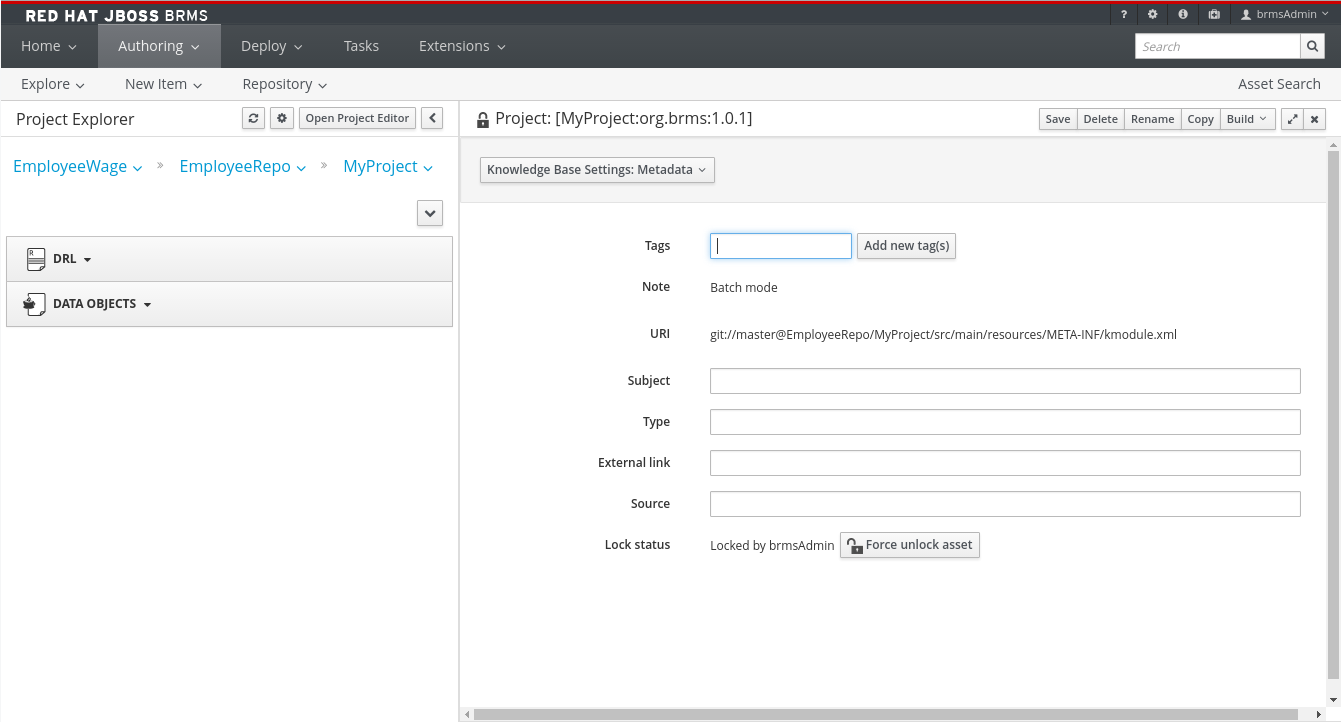The image size is (1341, 722).
Task: Open the New Item submenu
Action: pyautogui.click(x=164, y=84)
